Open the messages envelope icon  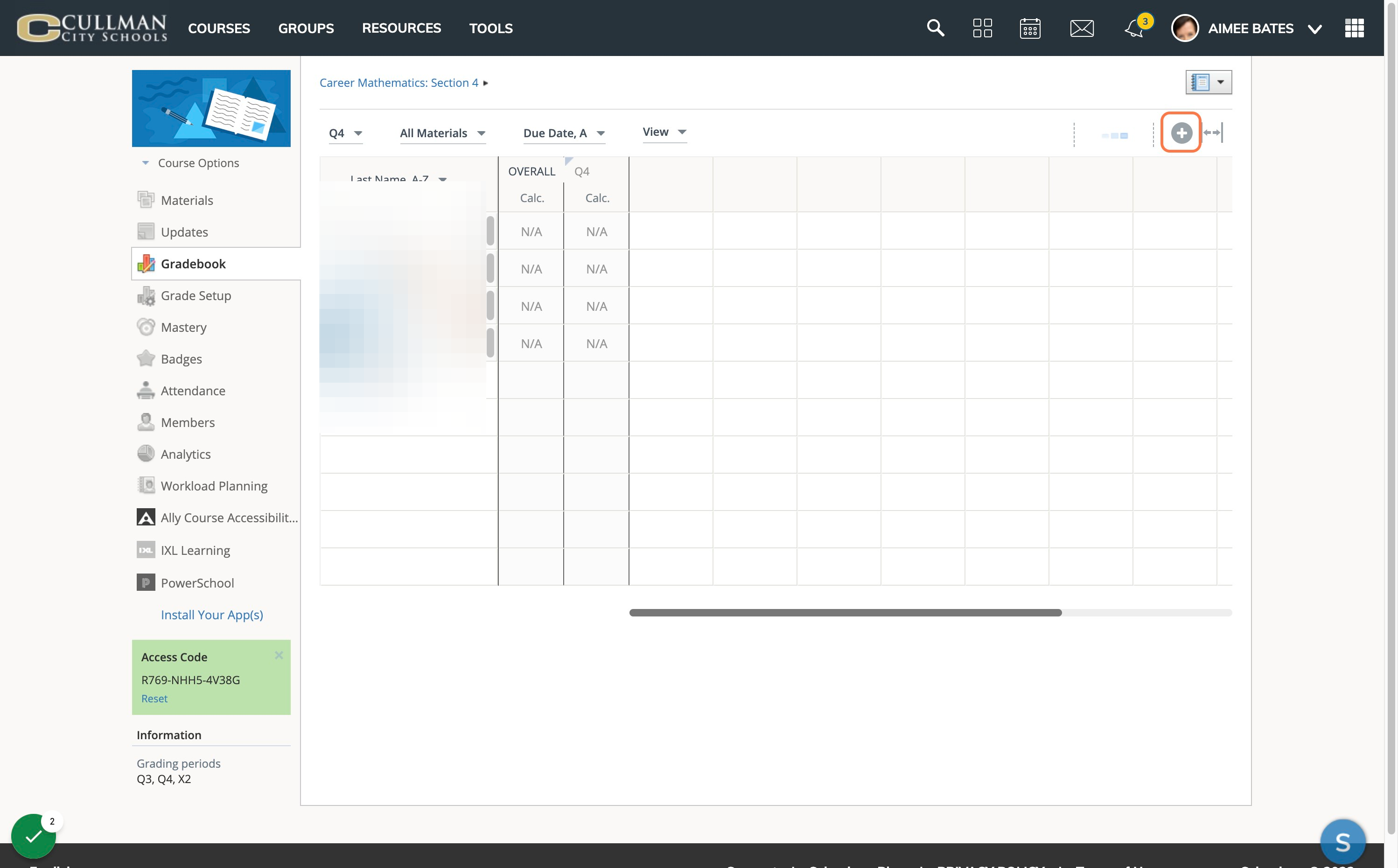tap(1082, 28)
